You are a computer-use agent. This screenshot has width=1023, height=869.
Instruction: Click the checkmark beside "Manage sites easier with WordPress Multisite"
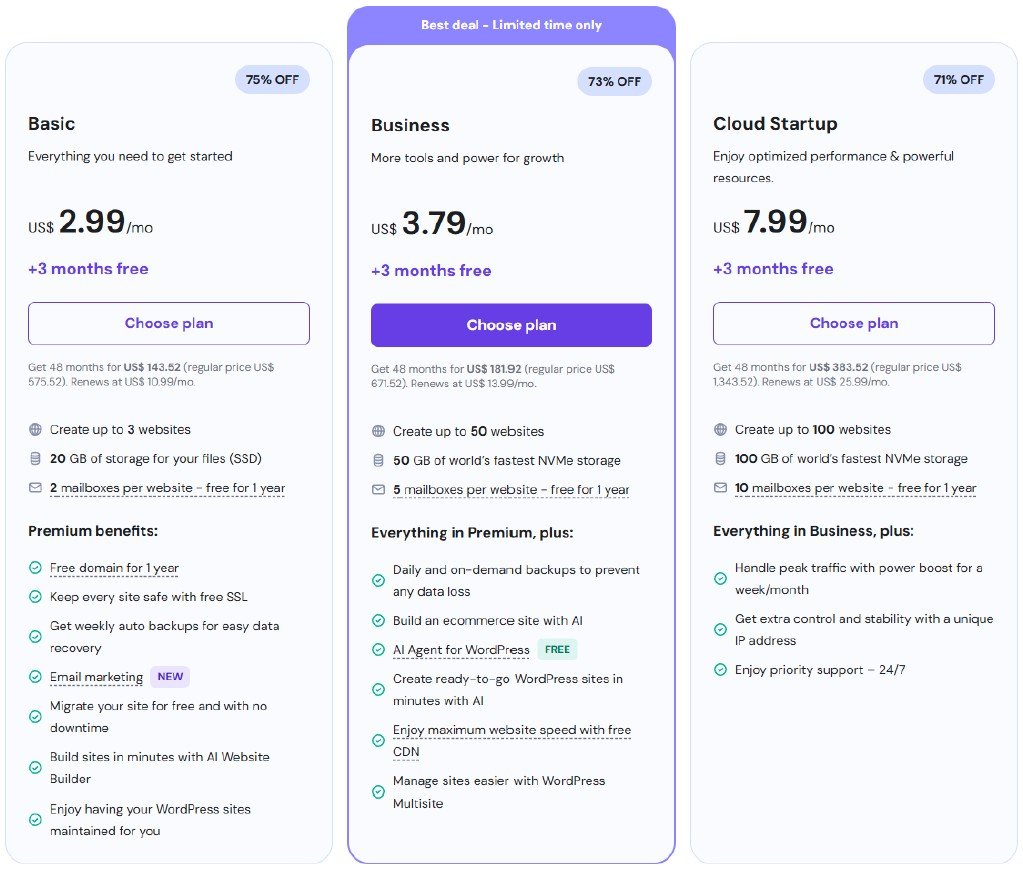(x=378, y=792)
